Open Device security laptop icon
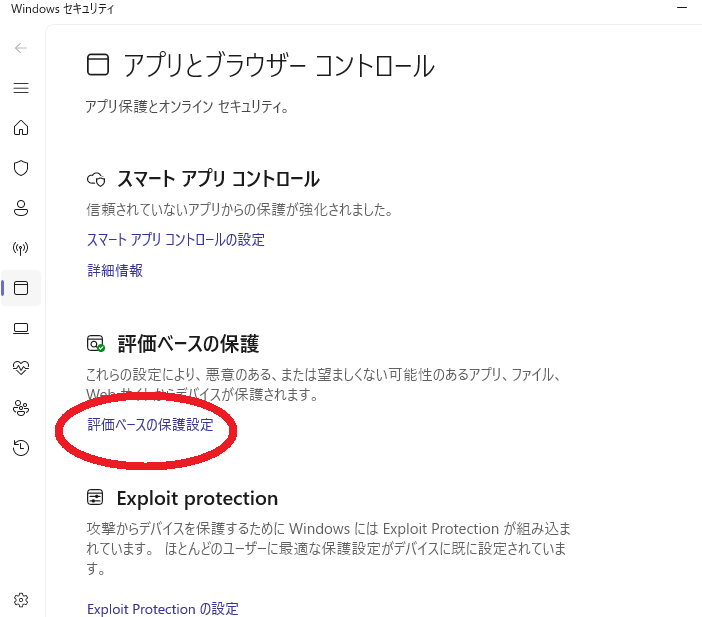This screenshot has width=702, height=617. 21,328
